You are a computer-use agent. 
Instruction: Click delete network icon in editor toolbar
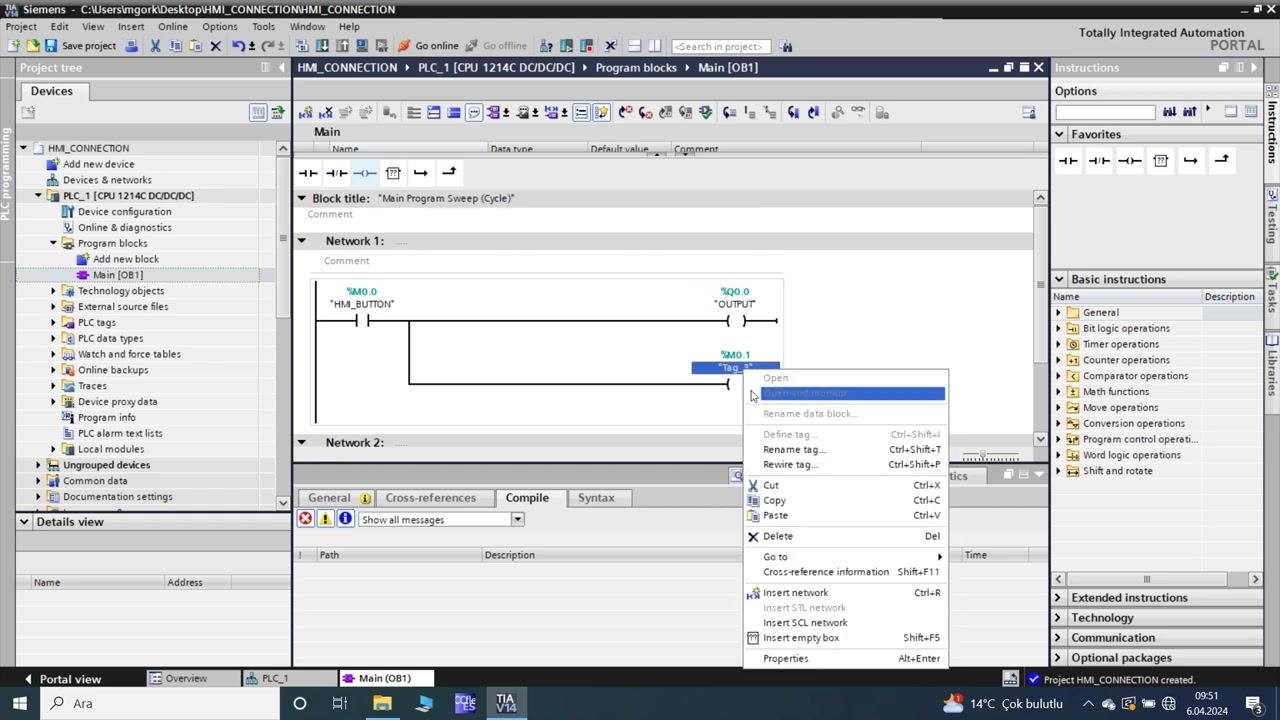[x=326, y=113]
